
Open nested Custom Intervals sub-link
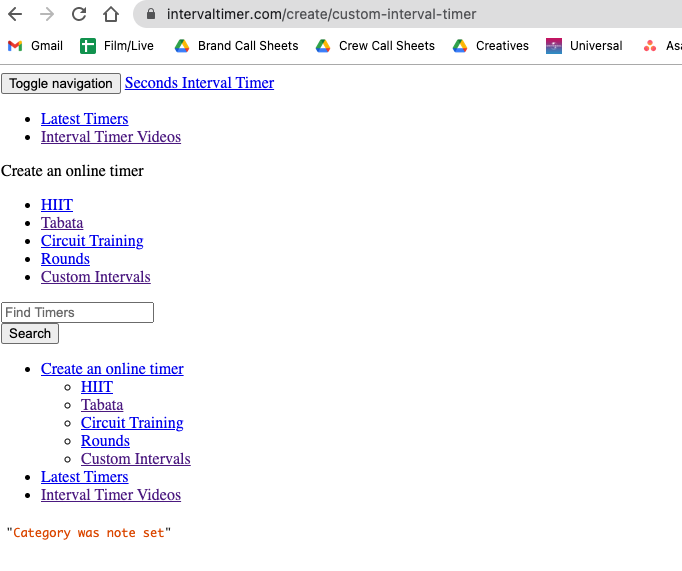coord(136,459)
